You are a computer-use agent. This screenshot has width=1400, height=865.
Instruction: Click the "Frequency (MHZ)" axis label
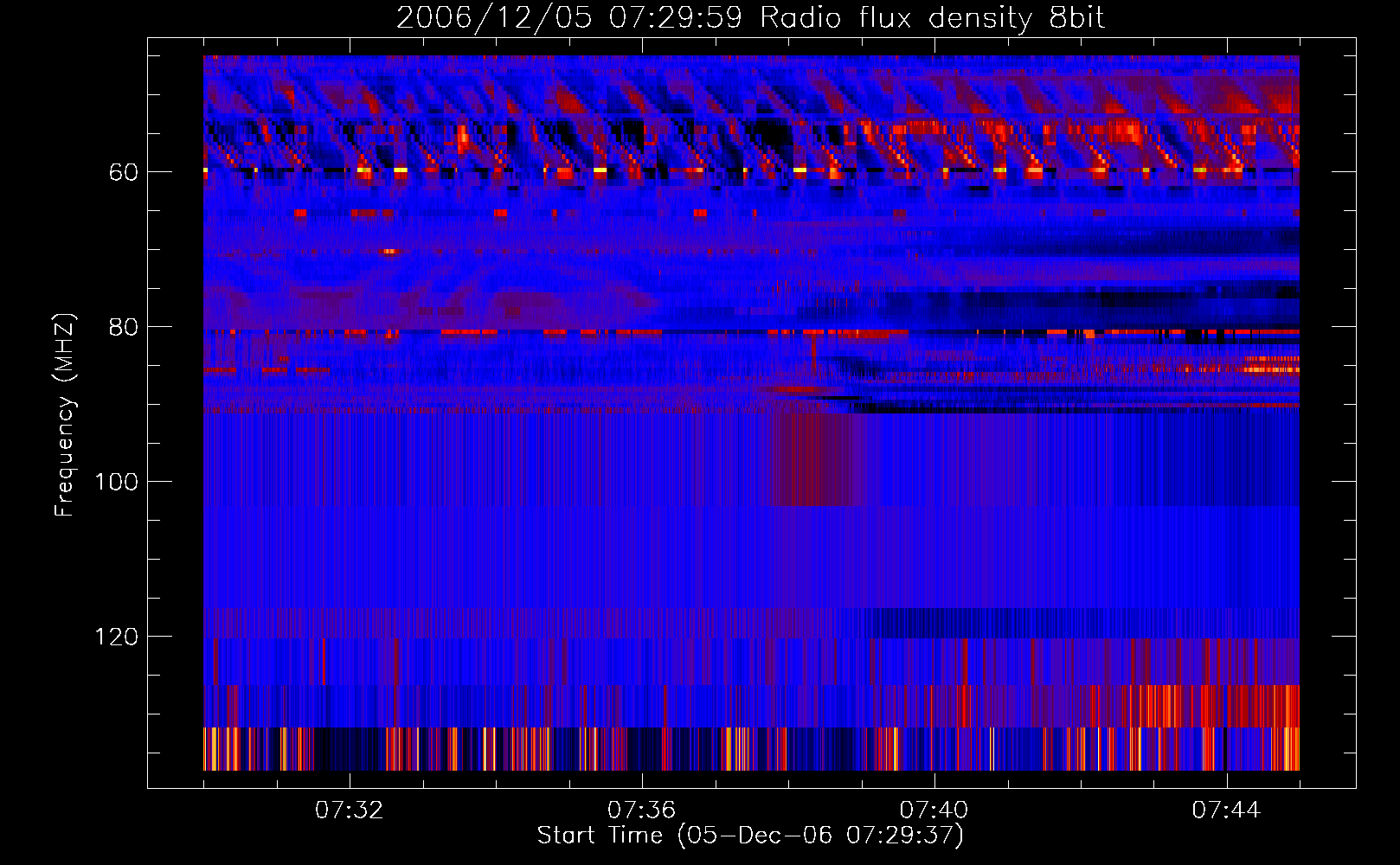(x=65, y=414)
